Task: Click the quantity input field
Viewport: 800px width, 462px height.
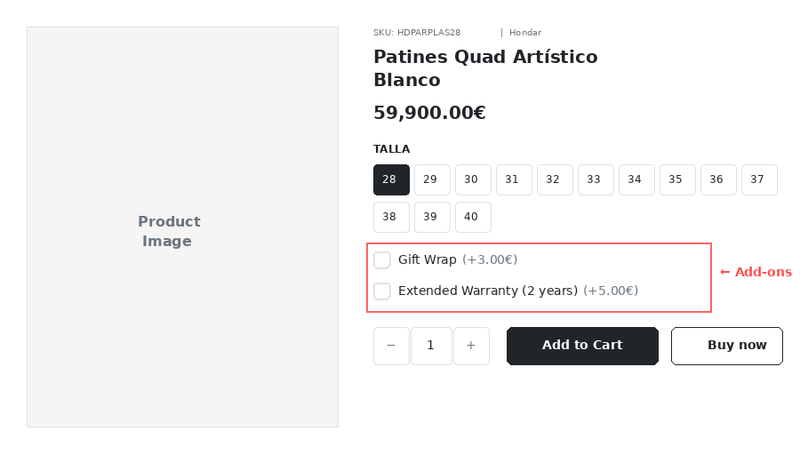Action: point(431,346)
